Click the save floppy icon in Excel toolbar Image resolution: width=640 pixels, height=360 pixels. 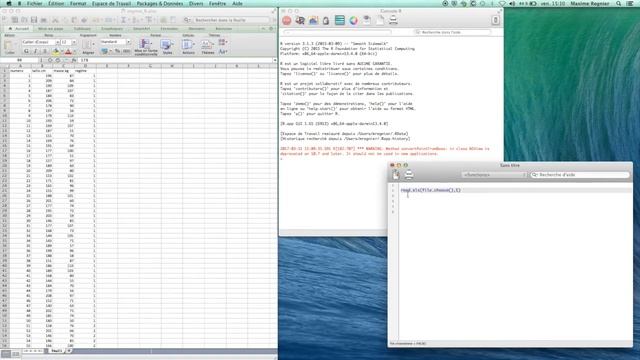pos(34,20)
